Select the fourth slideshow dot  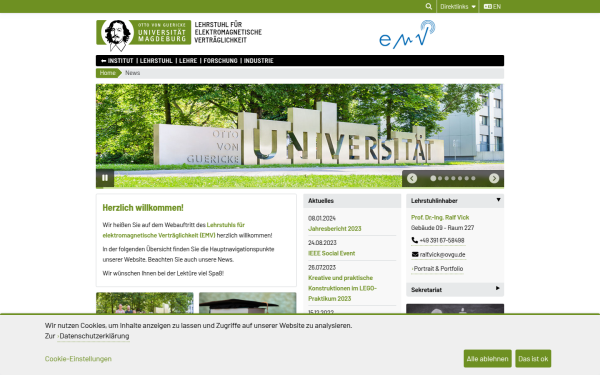pyautogui.click(x=453, y=178)
